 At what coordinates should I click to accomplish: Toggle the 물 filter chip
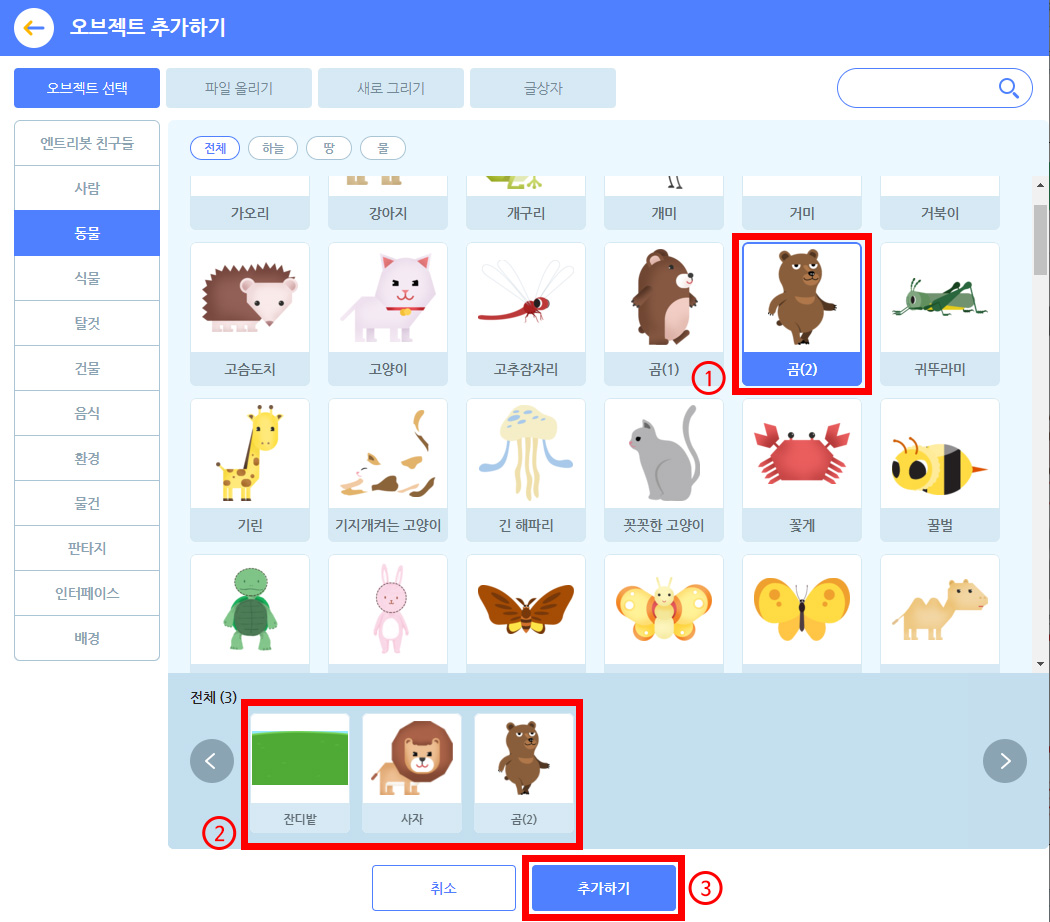point(383,148)
